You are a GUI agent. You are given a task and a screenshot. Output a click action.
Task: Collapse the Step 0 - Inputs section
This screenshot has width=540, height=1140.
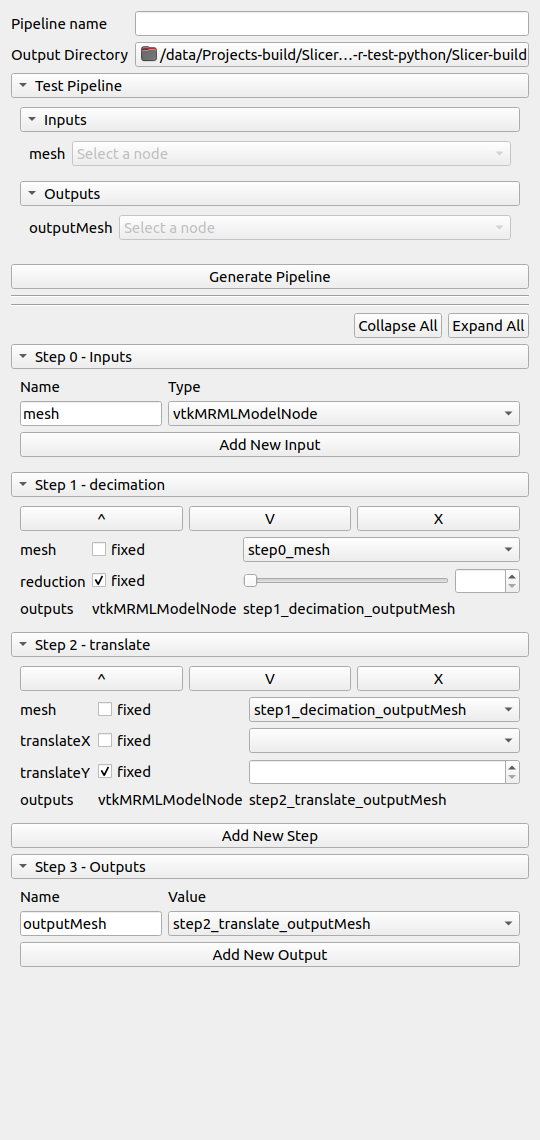click(x=270, y=357)
